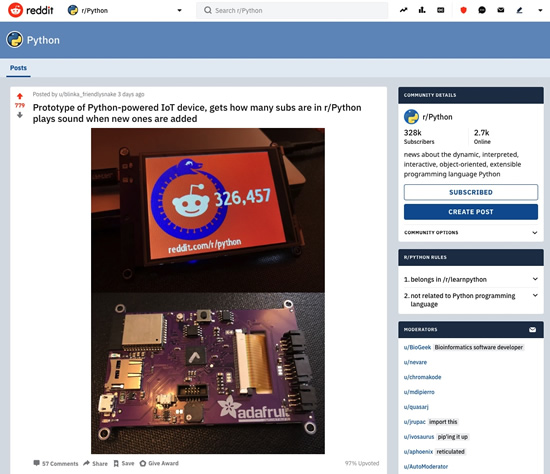Click the 97% Upvoted text

coord(362,463)
